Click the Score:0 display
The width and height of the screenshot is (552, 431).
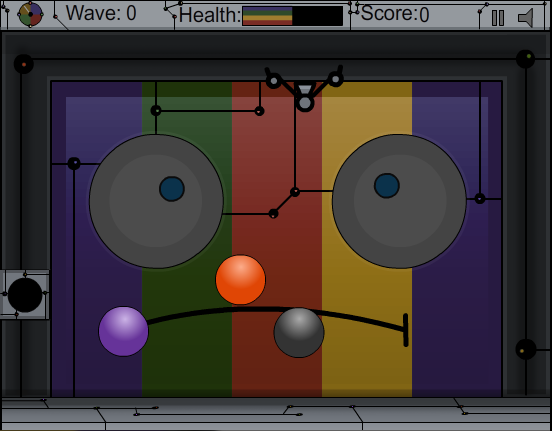pos(395,14)
